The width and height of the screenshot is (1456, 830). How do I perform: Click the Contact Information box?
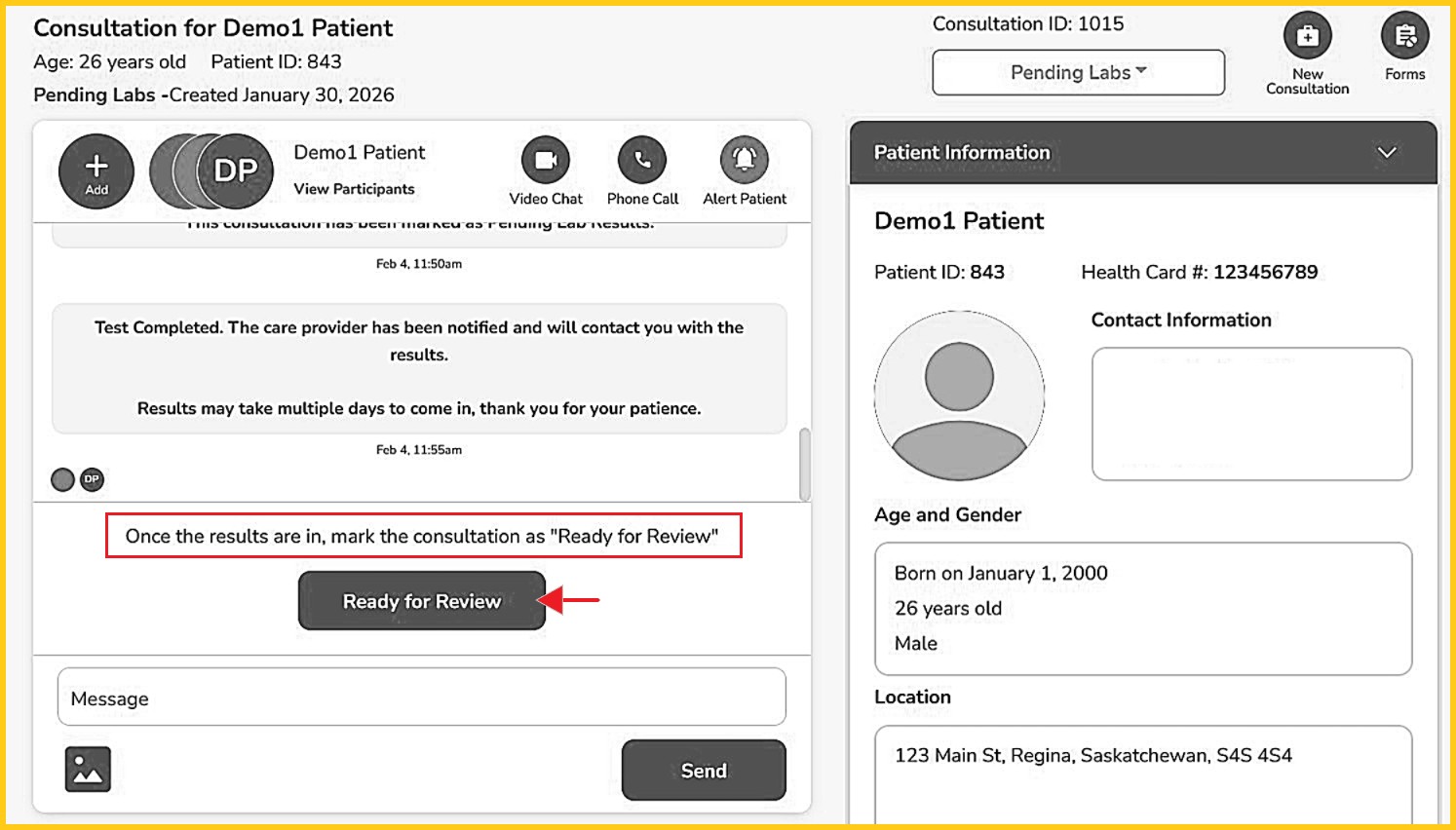tap(1251, 414)
